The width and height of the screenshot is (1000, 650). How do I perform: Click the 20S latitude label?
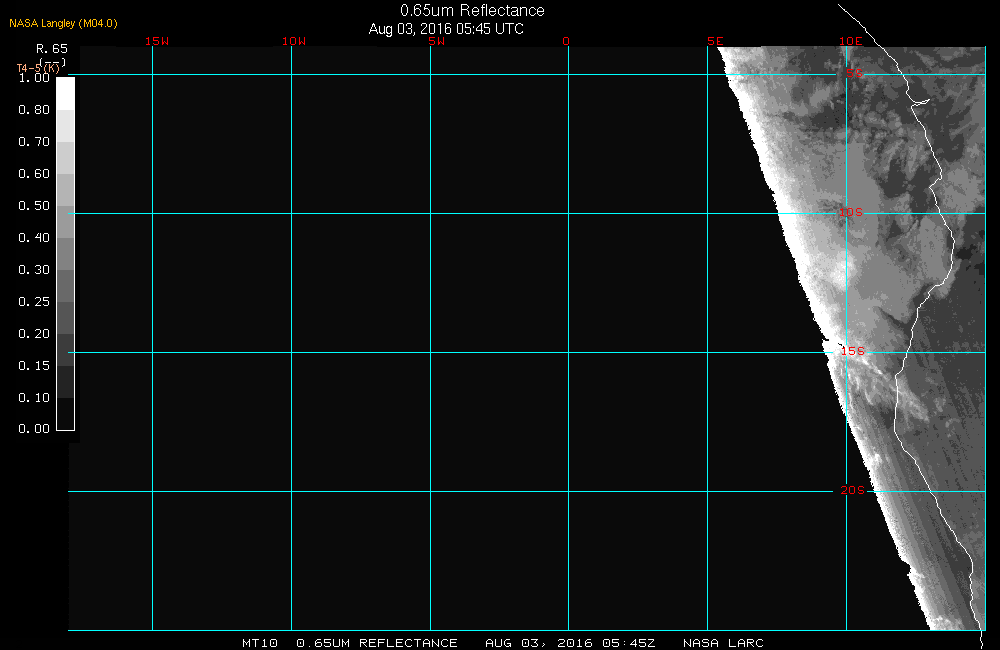(x=850, y=491)
